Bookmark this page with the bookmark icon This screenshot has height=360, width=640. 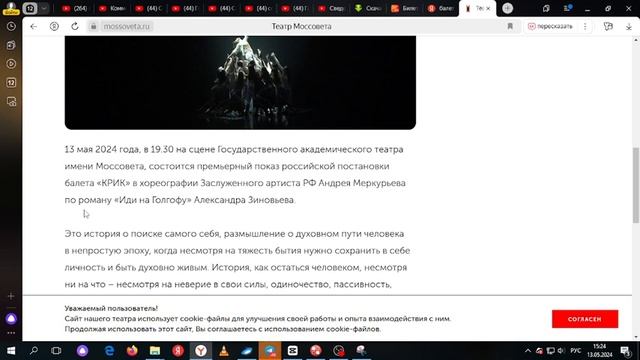[x=510, y=27]
